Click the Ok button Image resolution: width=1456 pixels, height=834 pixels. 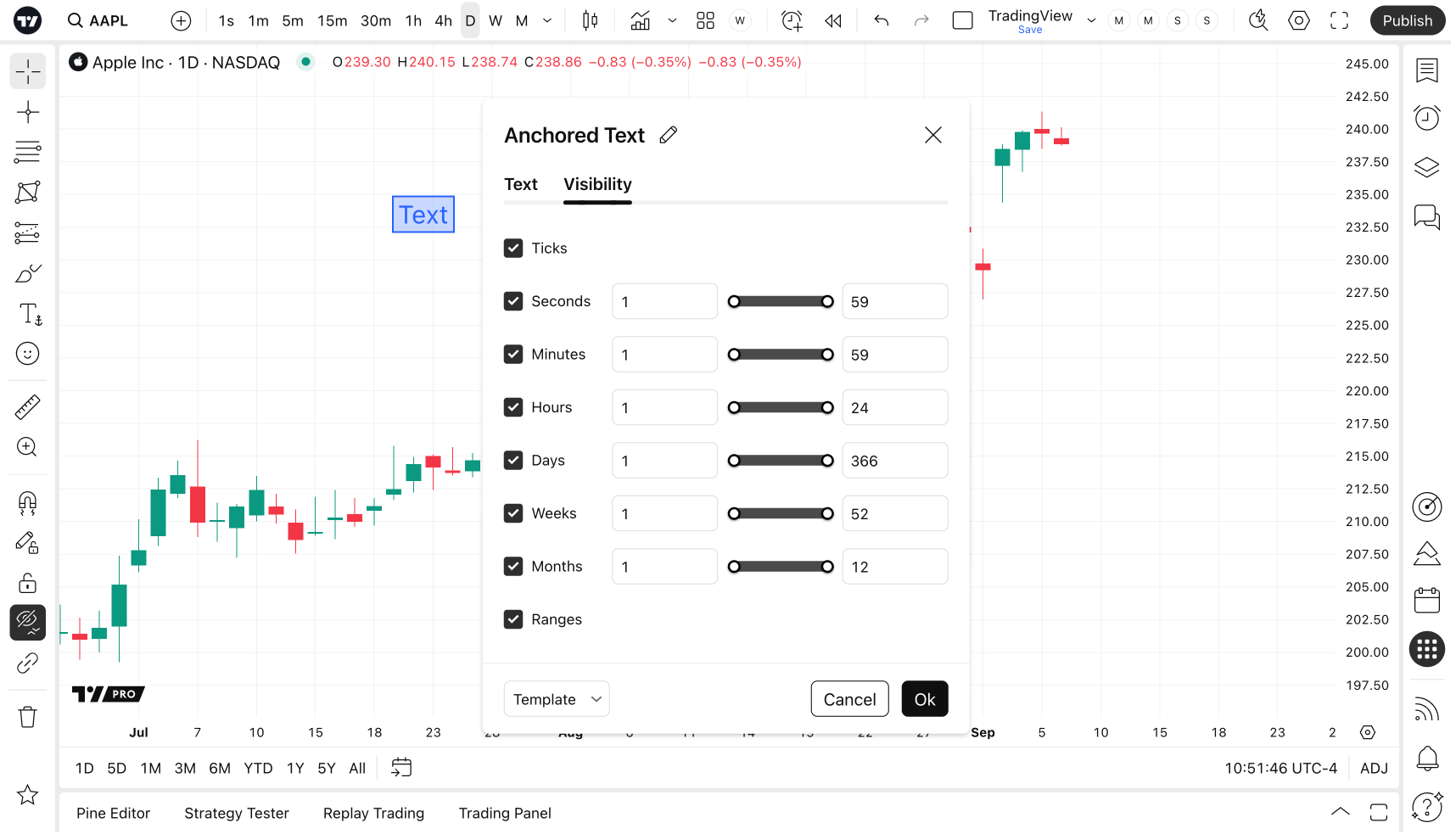(x=925, y=699)
